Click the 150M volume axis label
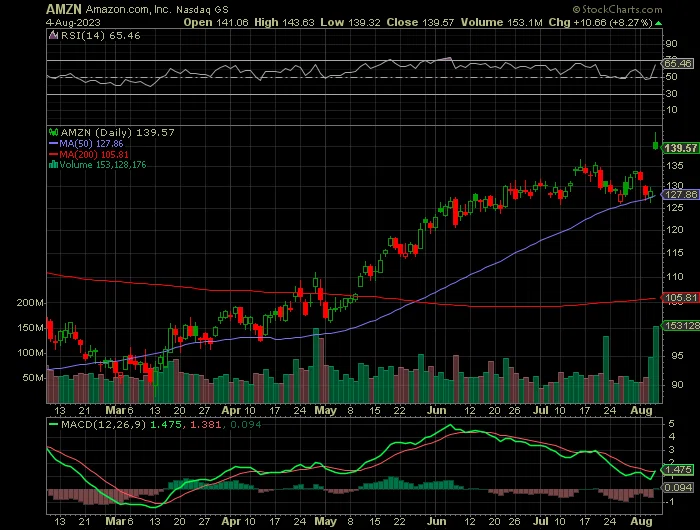 [x=30, y=328]
